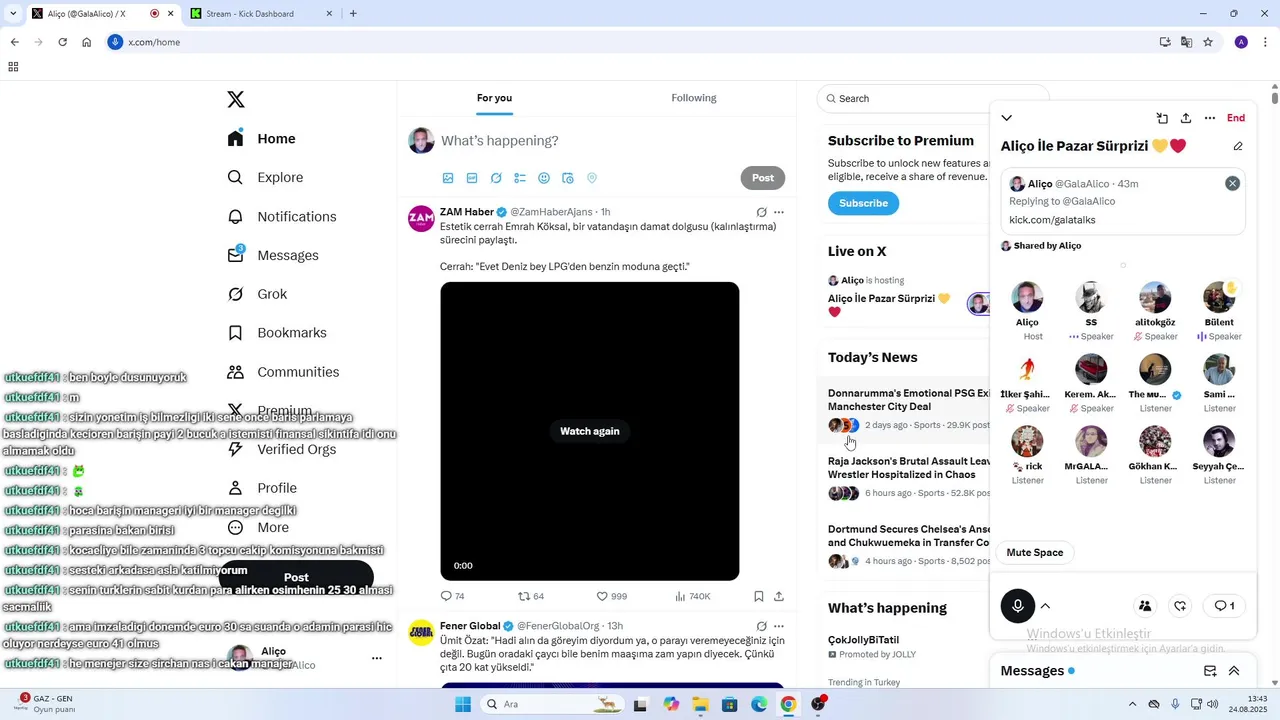Share the ZAM Haber post

(779, 596)
